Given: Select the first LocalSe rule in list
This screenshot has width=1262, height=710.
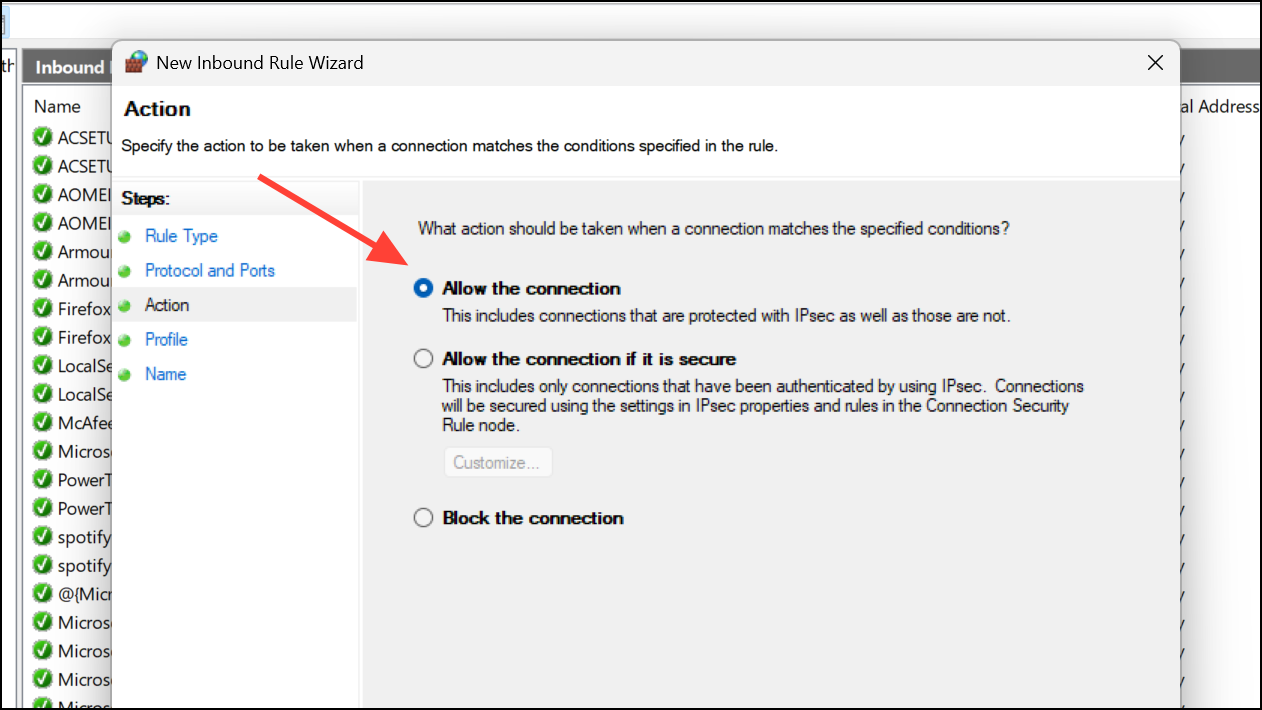Looking at the screenshot, I should click(x=70, y=365).
